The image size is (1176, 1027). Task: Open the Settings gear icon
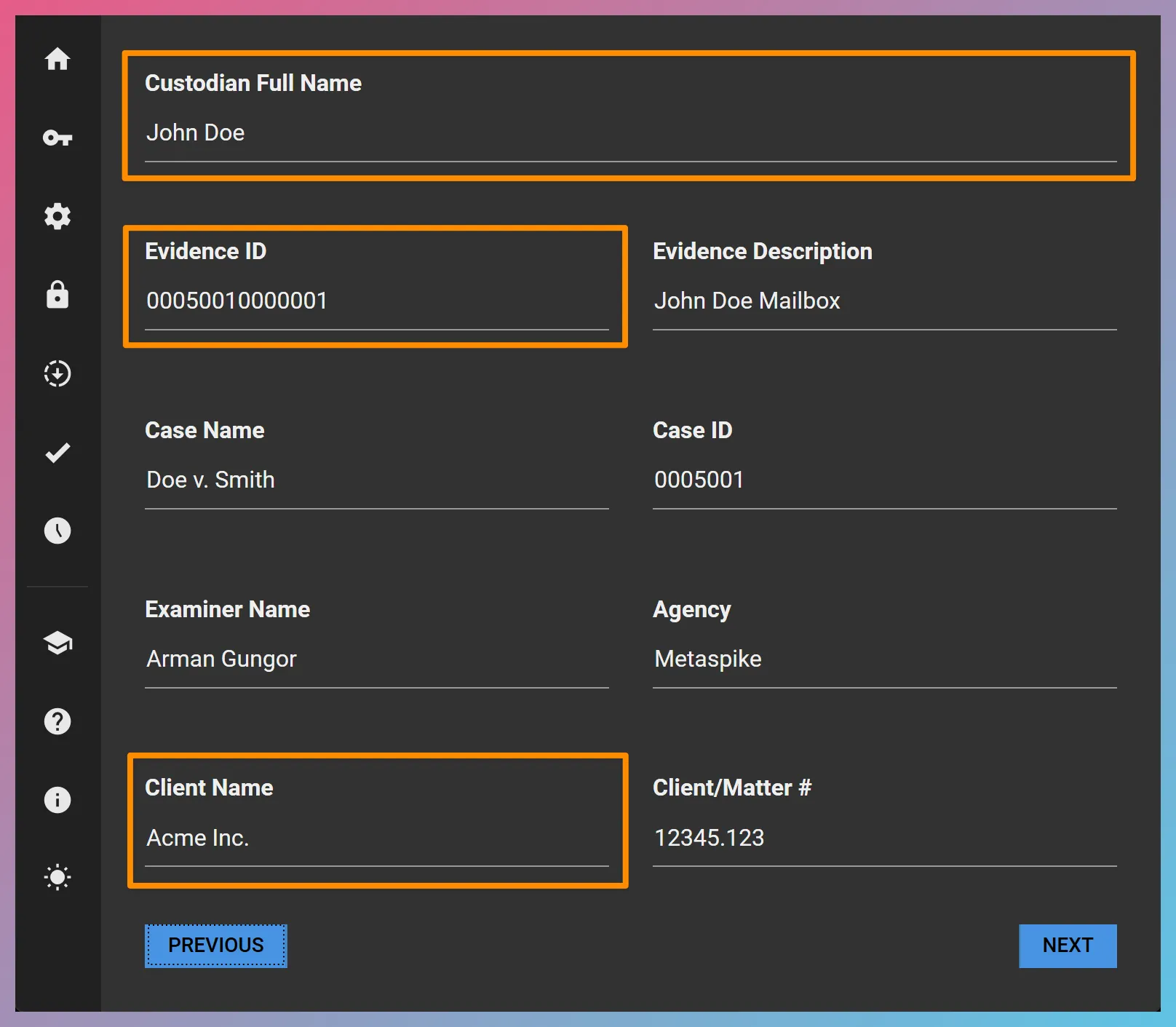point(57,216)
